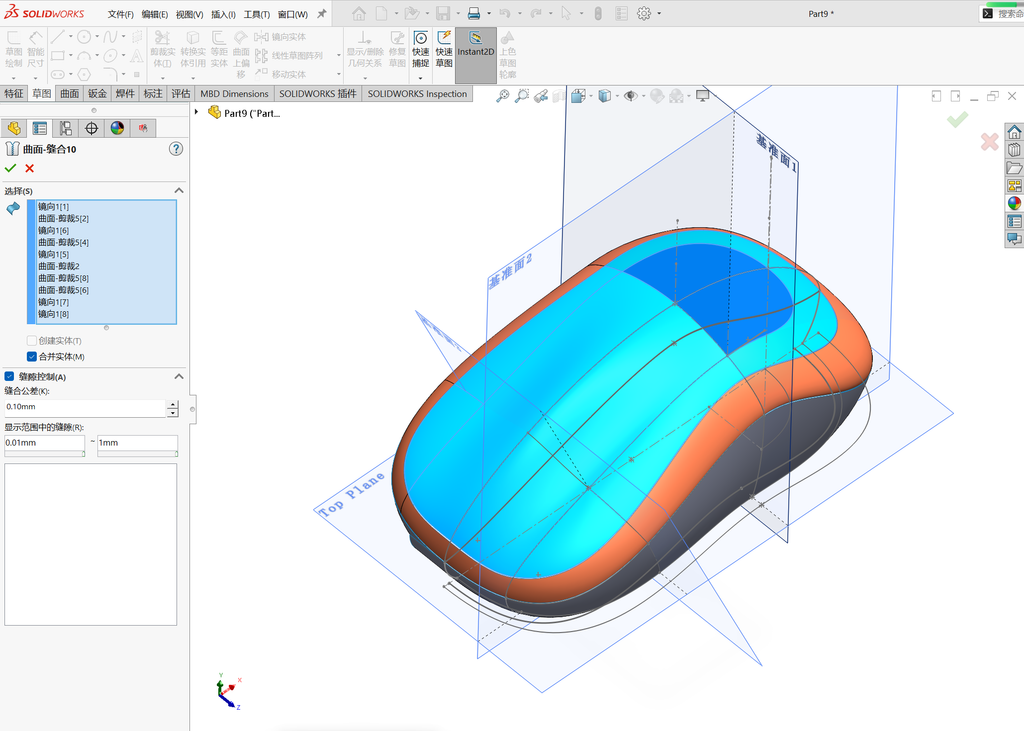Switch to the 曲面 tab

[70, 93]
